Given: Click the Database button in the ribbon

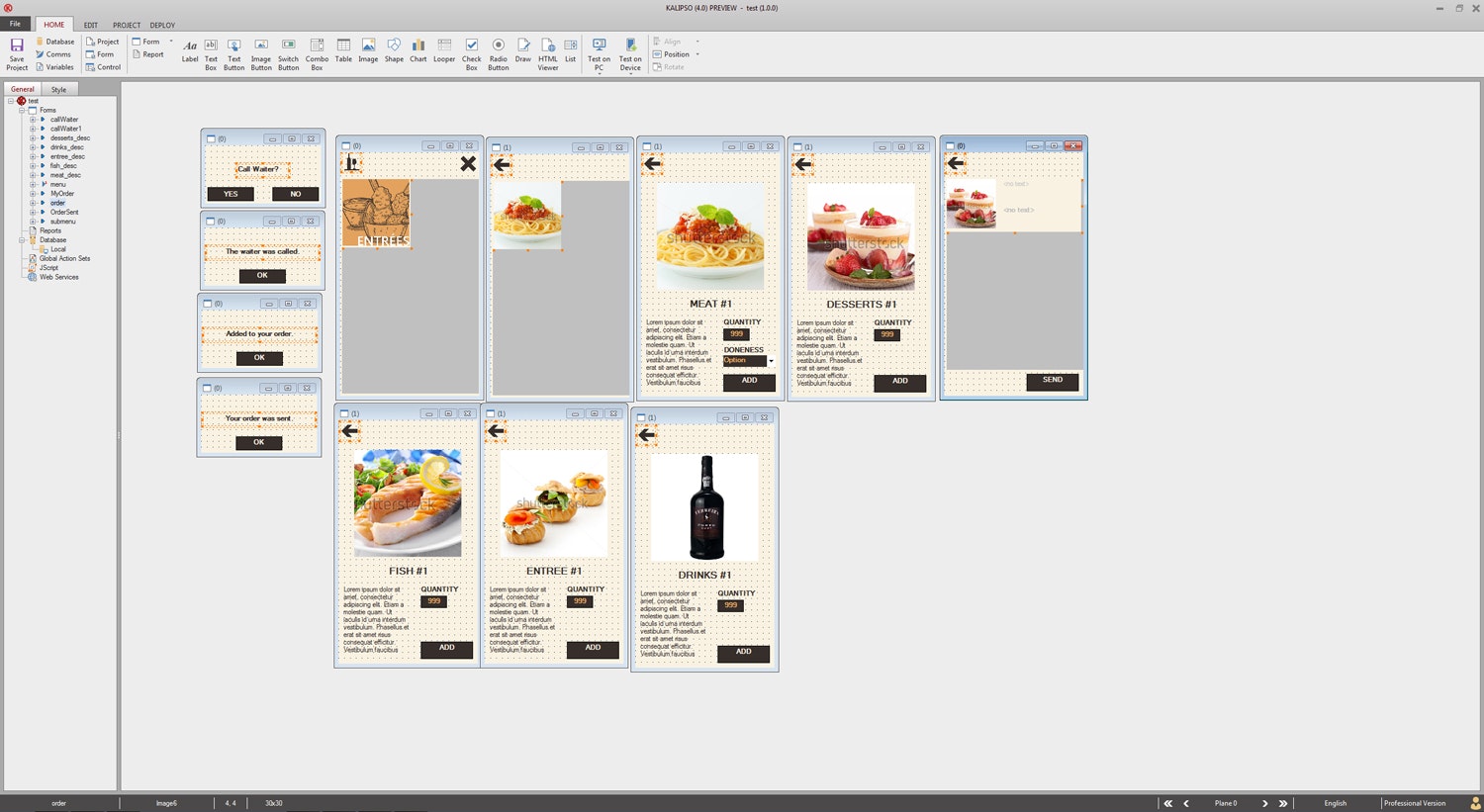Looking at the screenshot, I should point(54,42).
